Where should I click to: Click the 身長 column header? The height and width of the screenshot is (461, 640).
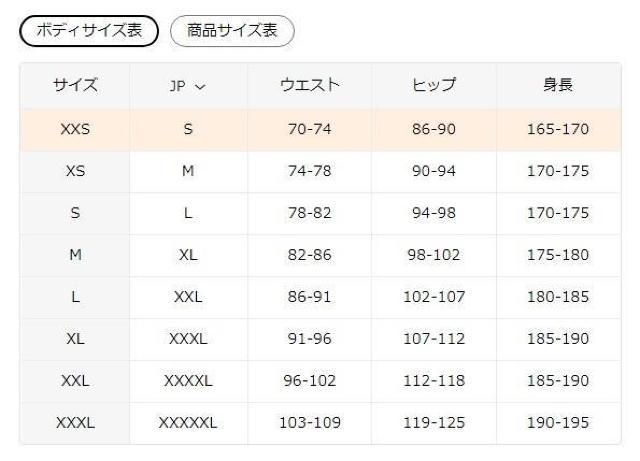click(557, 86)
